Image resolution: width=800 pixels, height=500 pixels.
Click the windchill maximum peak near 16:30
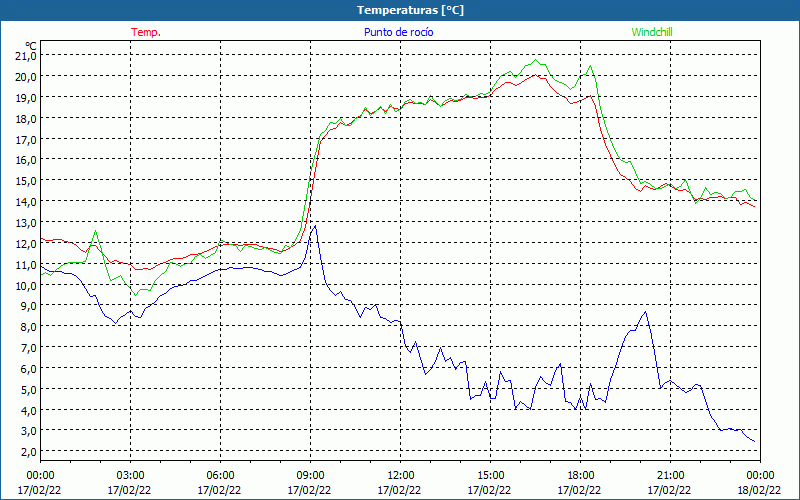pos(535,60)
